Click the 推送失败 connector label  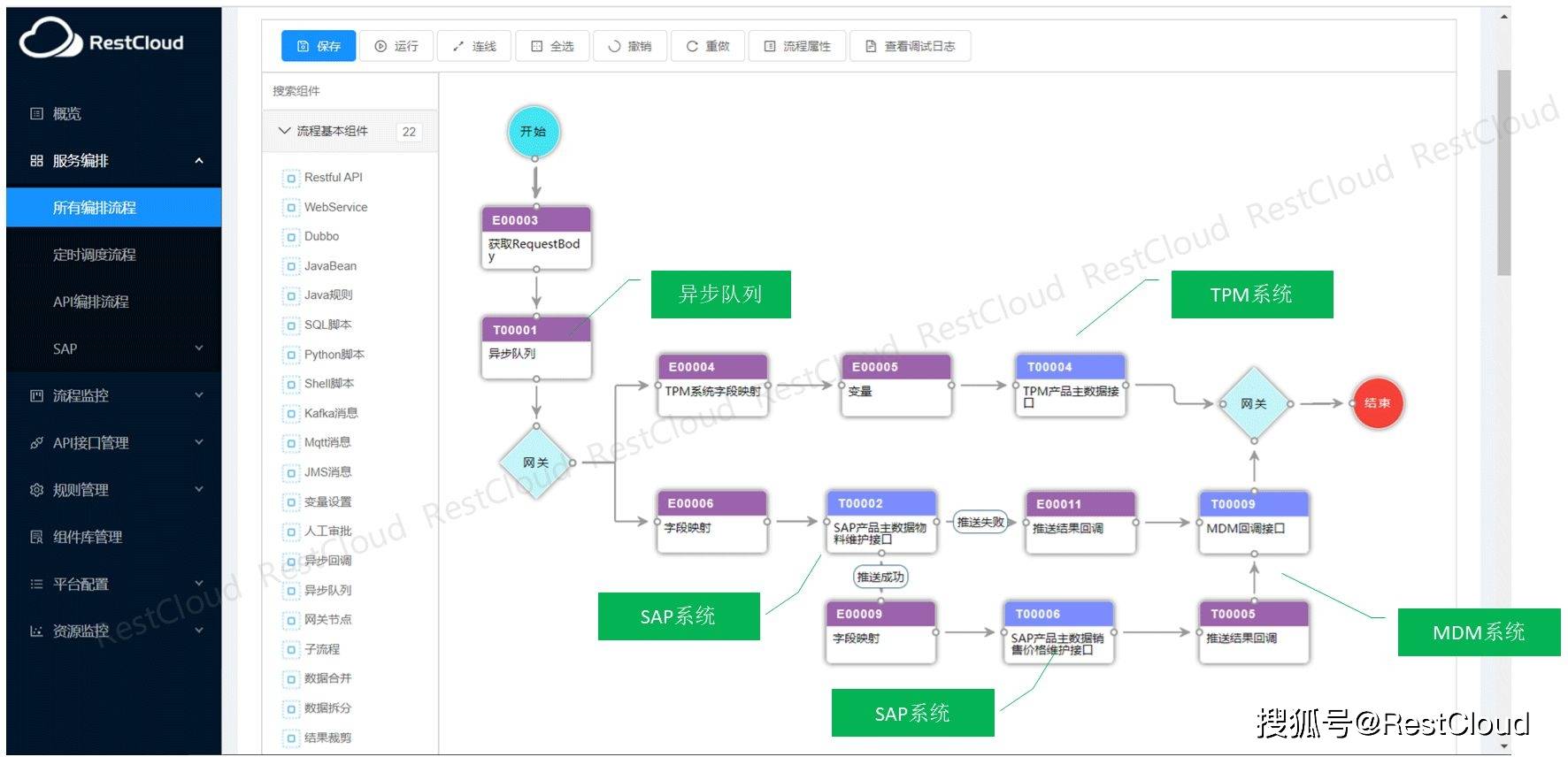(980, 523)
